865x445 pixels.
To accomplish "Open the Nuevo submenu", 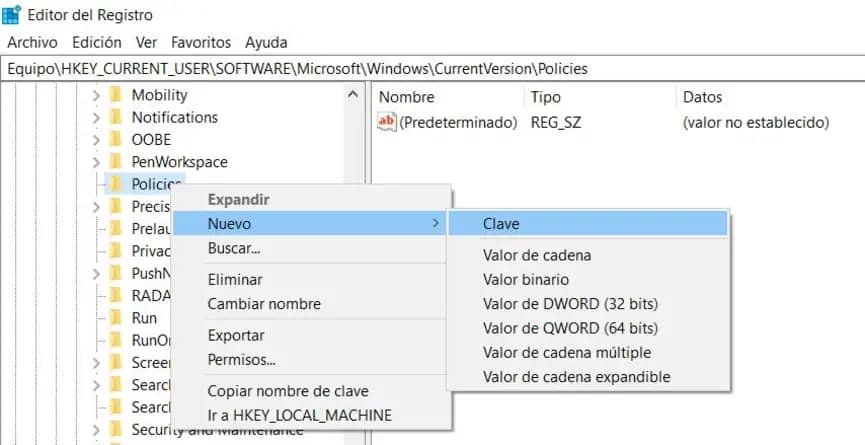I will (x=311, y=223).
